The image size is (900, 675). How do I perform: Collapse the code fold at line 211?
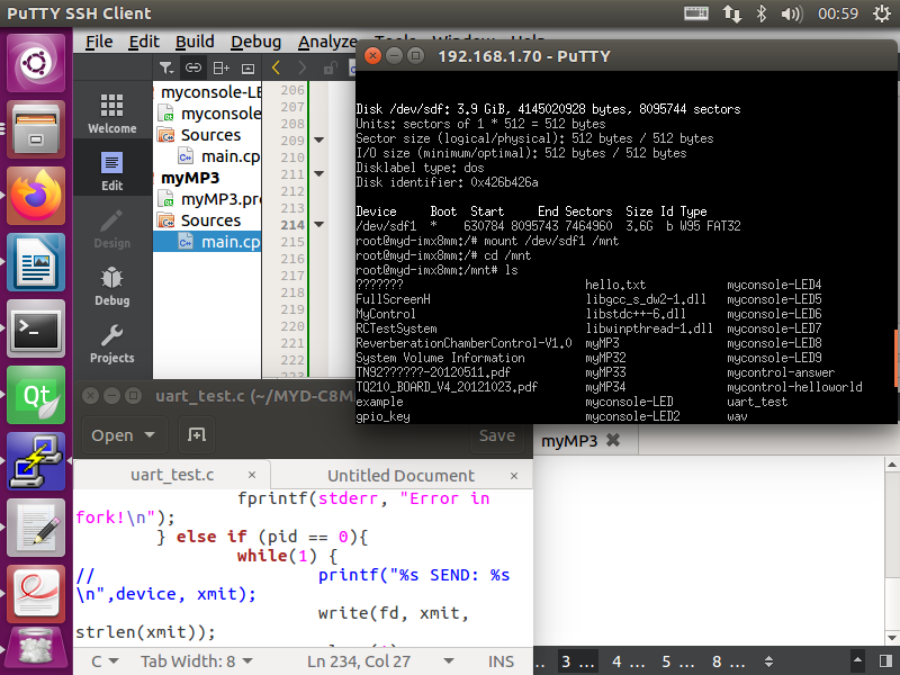tap(319, 174)
